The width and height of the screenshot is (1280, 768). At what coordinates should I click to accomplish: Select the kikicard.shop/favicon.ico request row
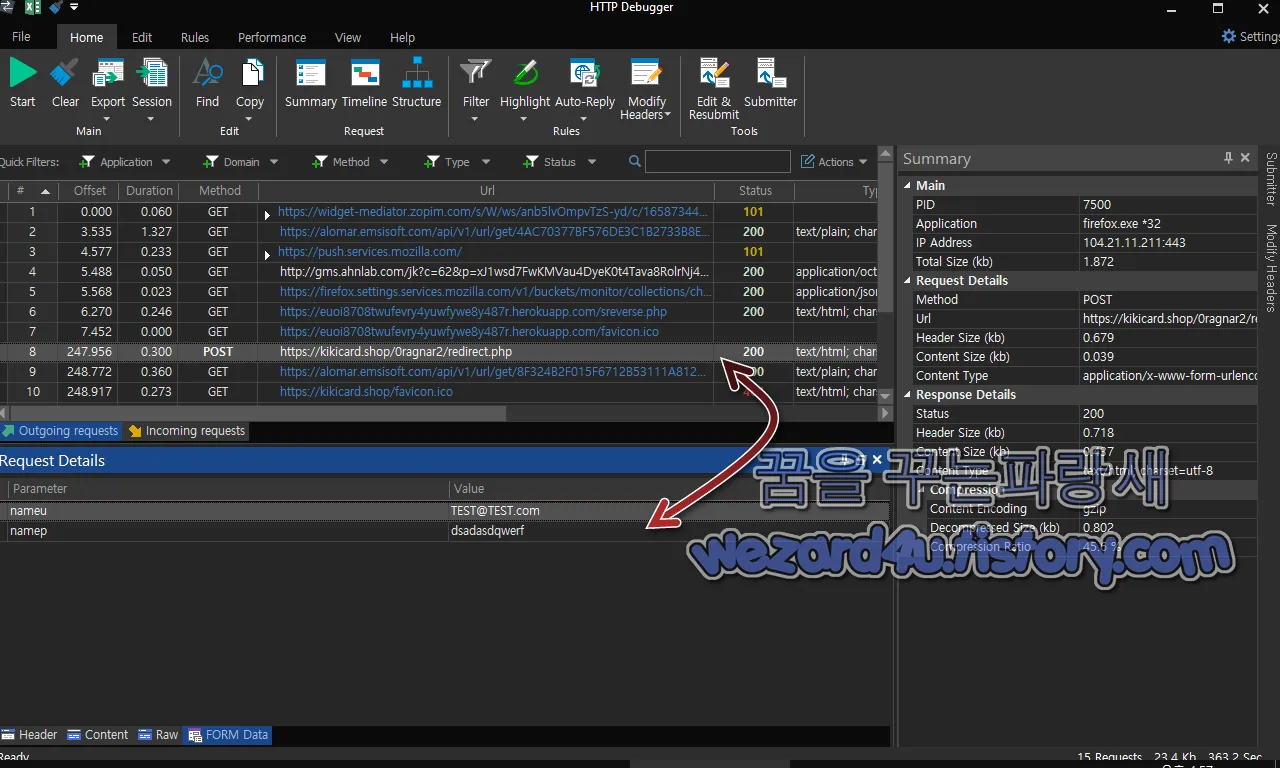439,392
